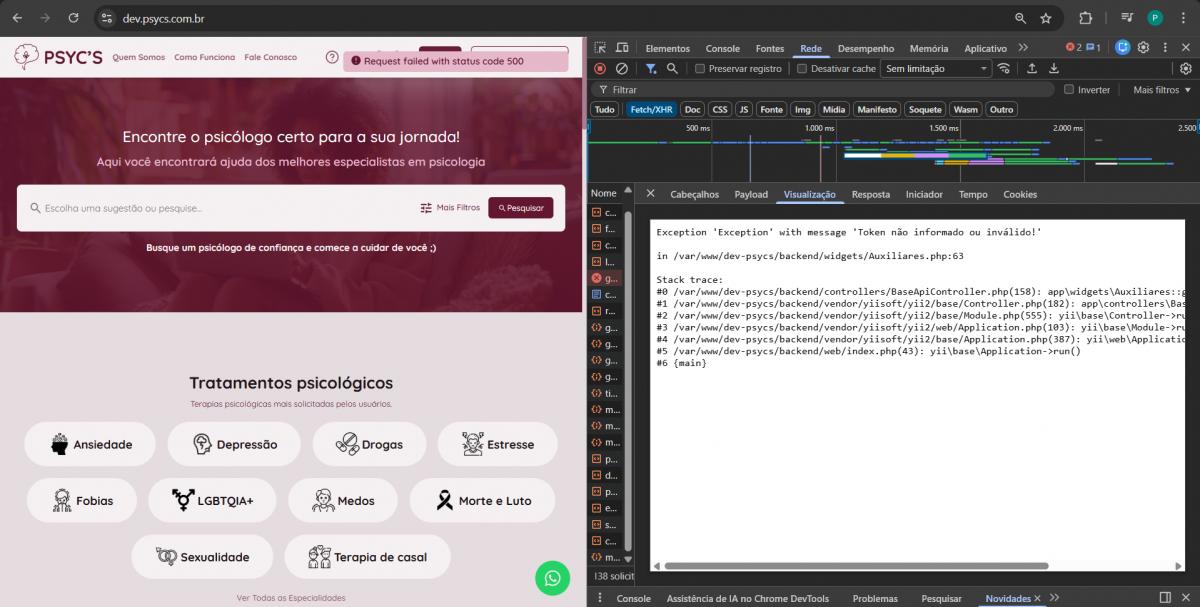This screenshot has height=607, width=1200.
Task: Clear the network log
Action: tap(621, 69)
